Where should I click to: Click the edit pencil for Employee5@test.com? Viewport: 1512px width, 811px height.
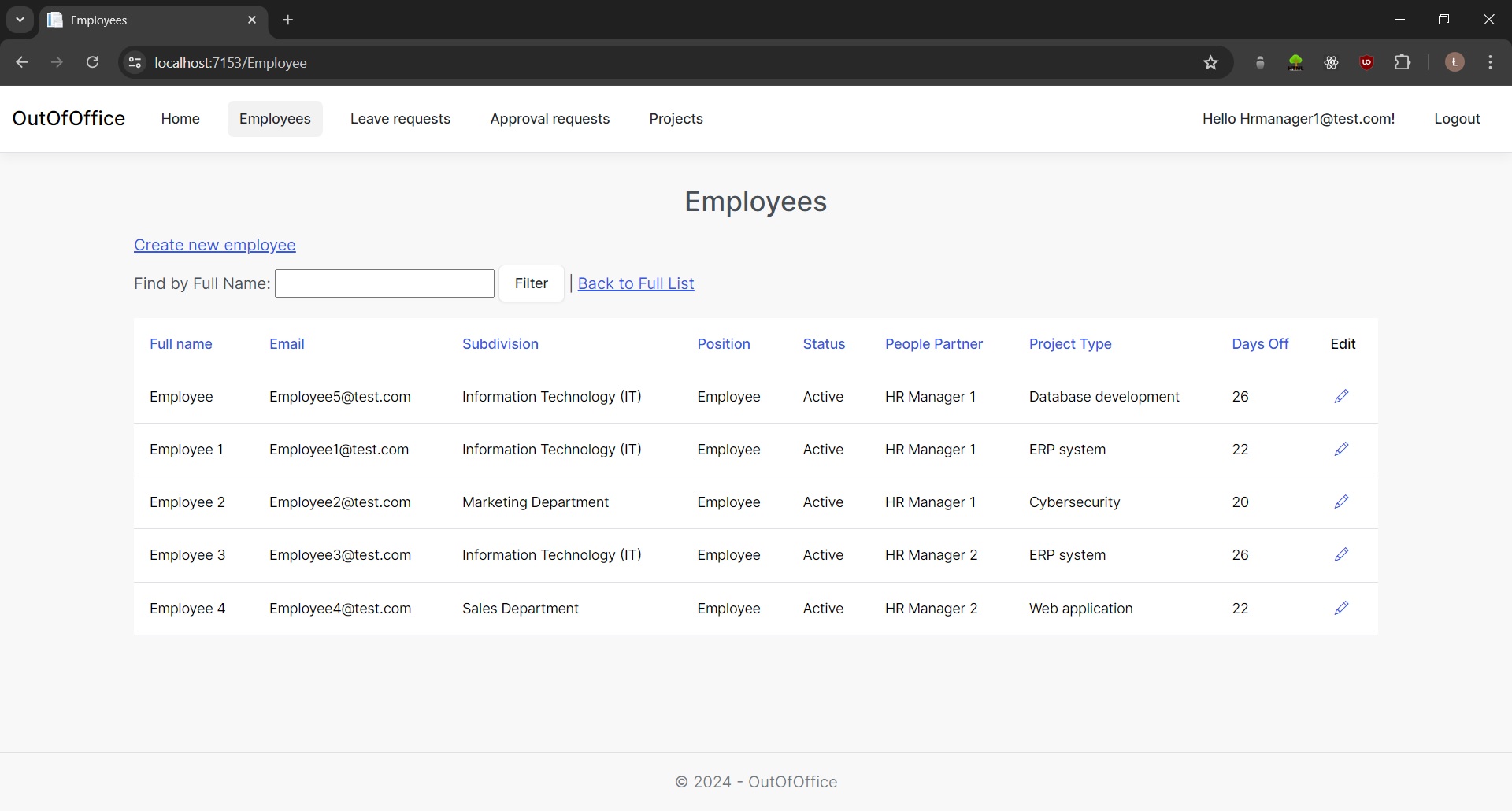coord(1341,396)
